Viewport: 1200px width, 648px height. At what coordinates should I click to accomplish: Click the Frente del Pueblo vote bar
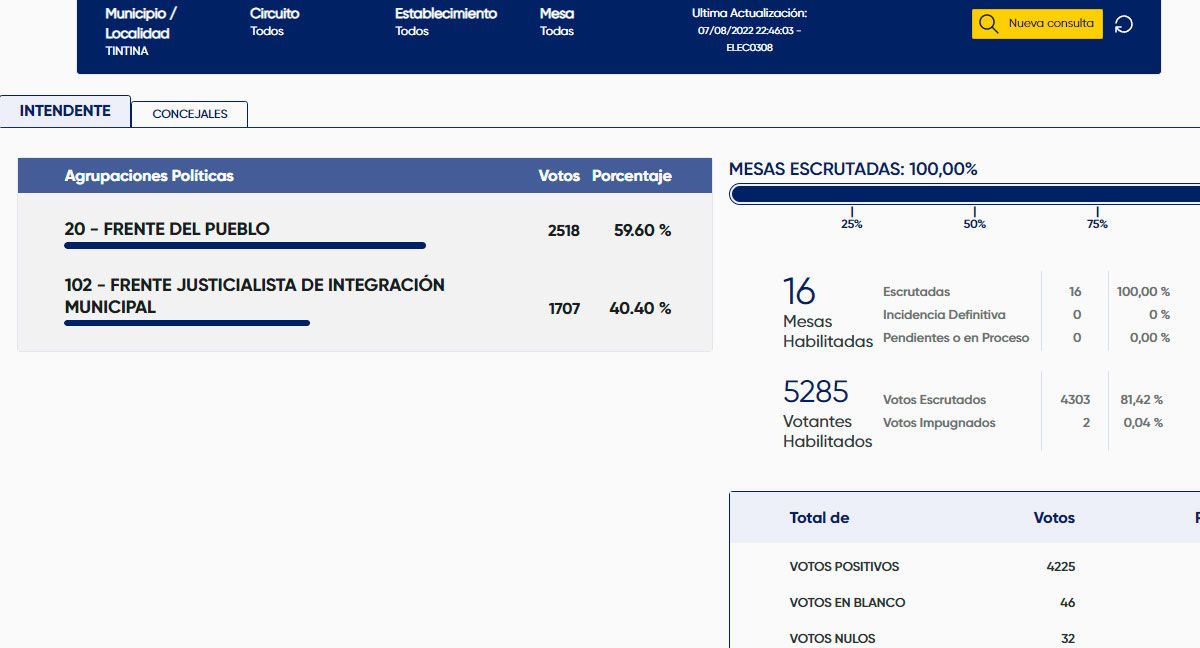(245, 245)
